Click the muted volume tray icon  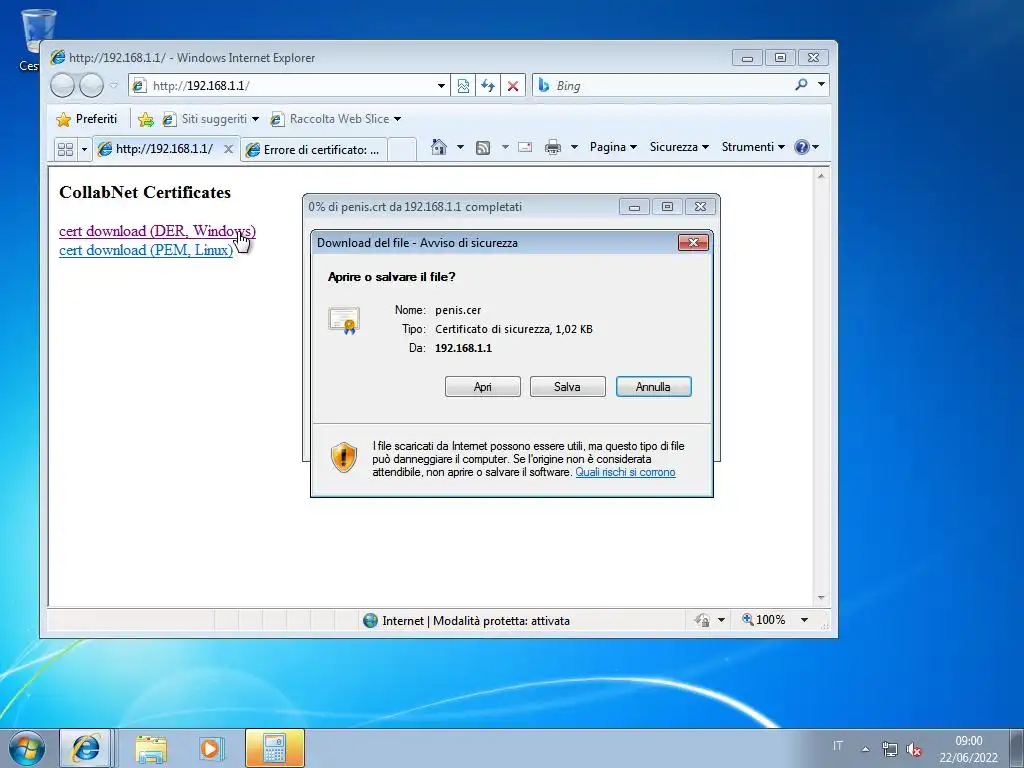(914, 750)
